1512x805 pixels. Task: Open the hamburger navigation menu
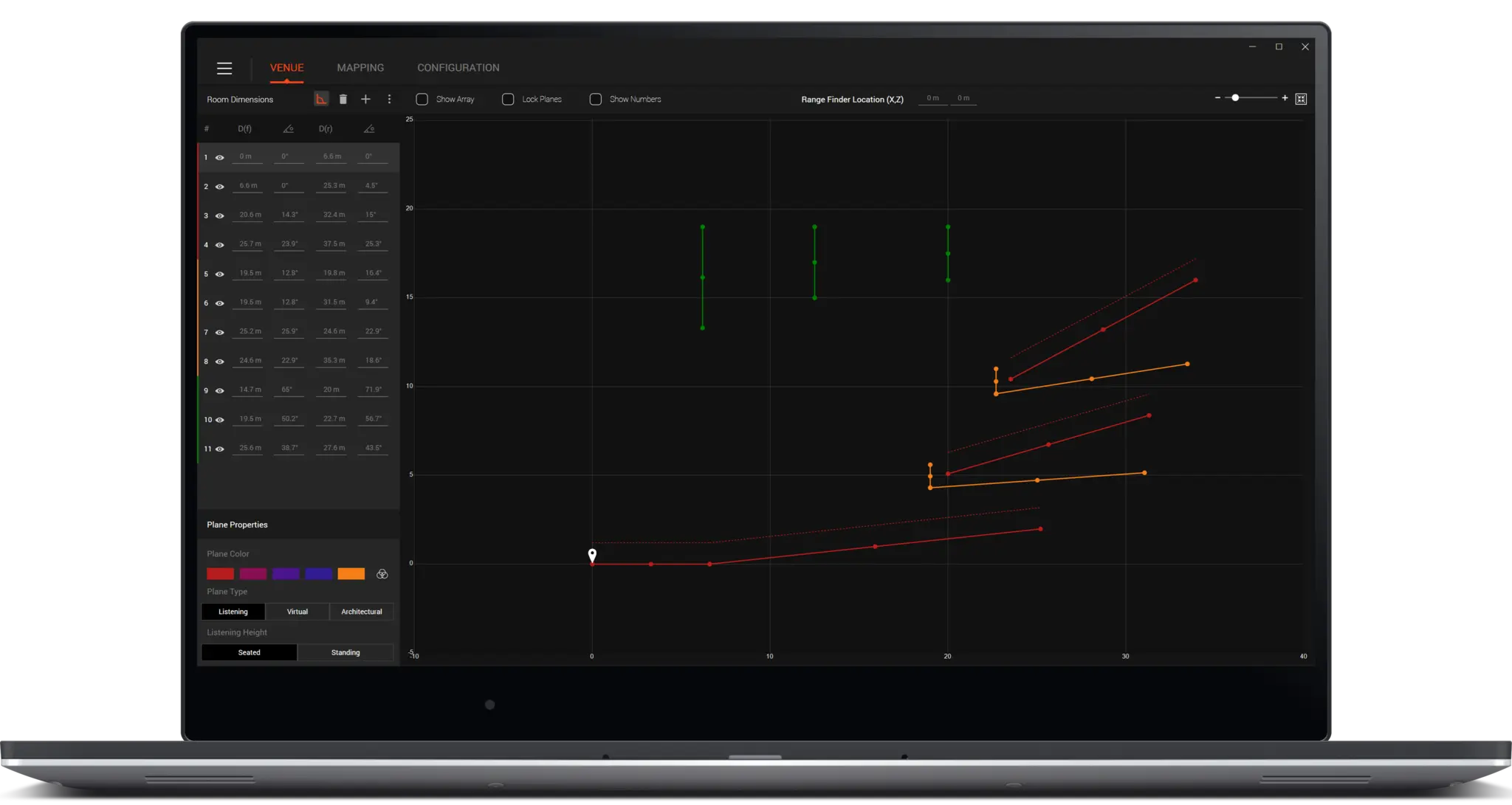224,68
